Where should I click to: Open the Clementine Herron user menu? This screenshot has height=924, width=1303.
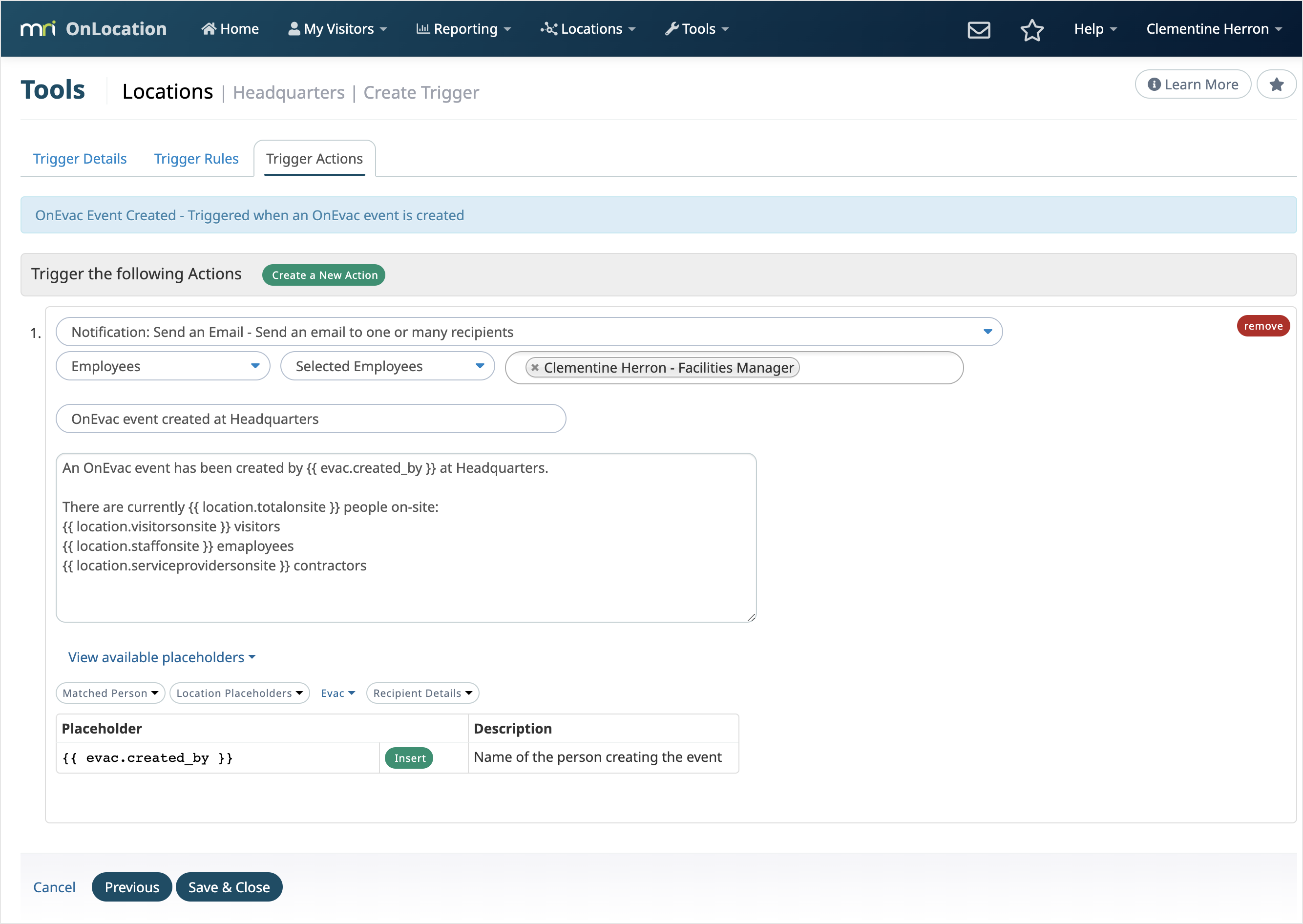(x=1214, y=28)
